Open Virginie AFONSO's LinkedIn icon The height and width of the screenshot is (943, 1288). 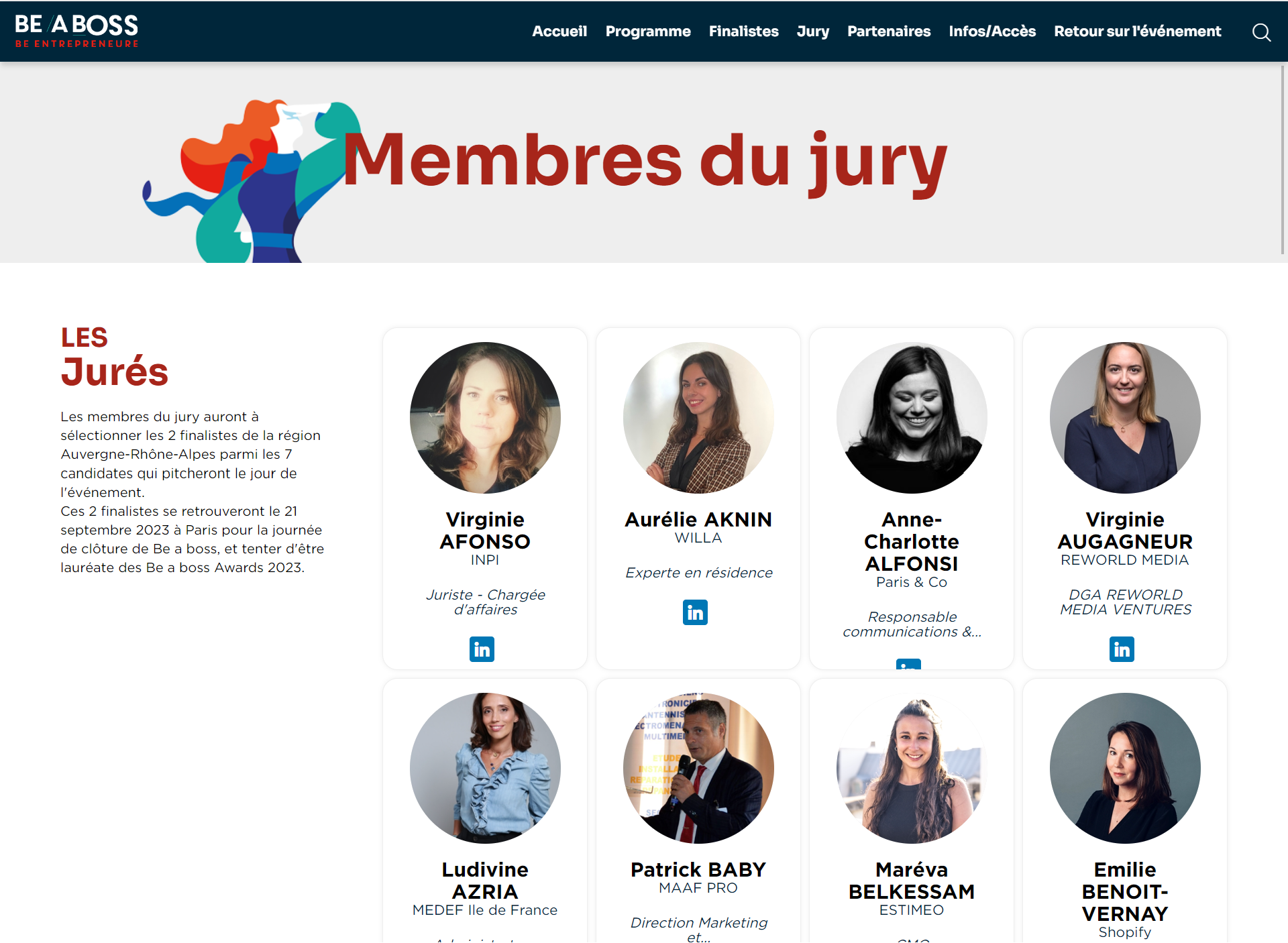(x=482, y=649)
